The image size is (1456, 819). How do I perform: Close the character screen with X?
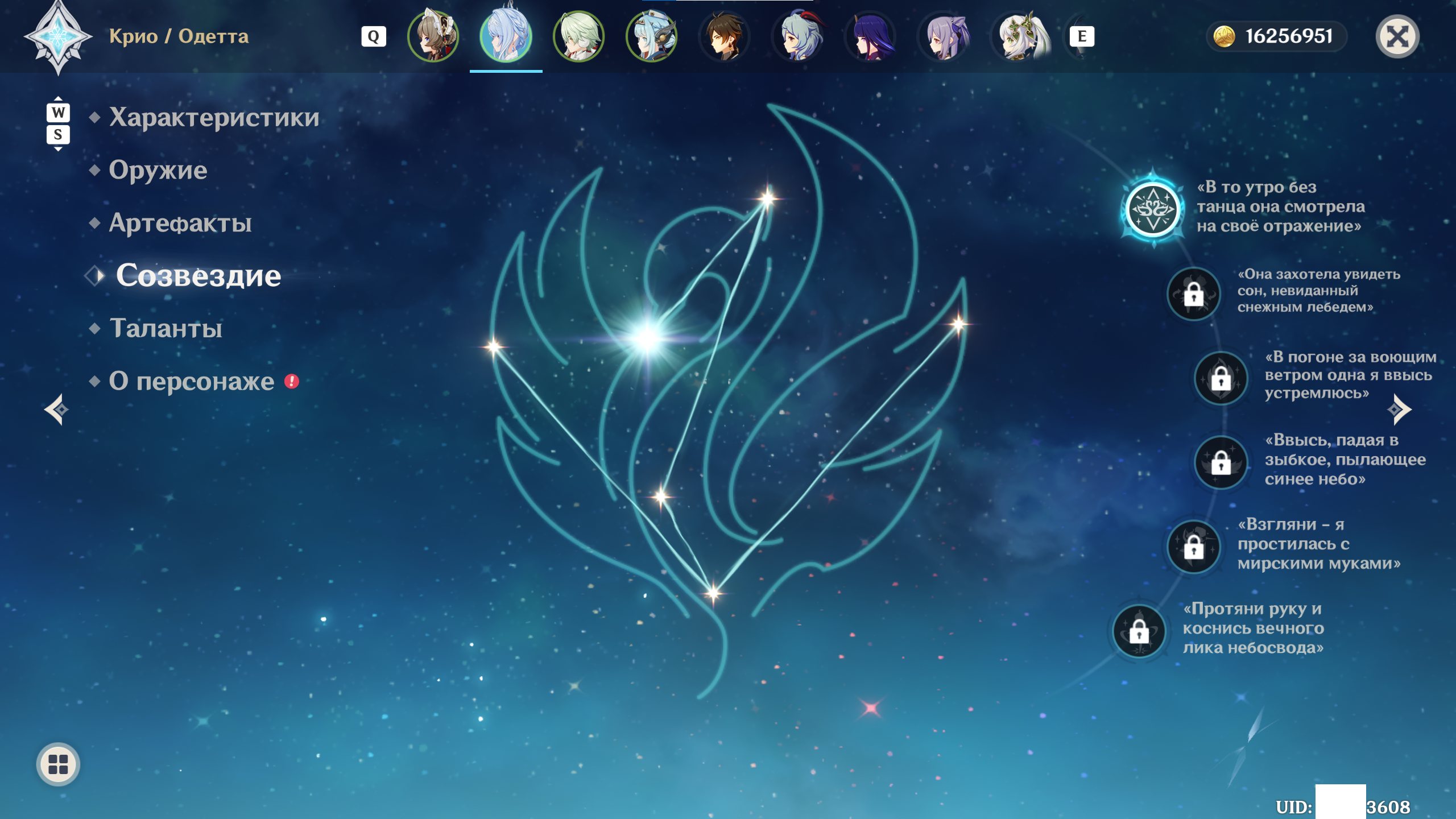coord(1397,37)
